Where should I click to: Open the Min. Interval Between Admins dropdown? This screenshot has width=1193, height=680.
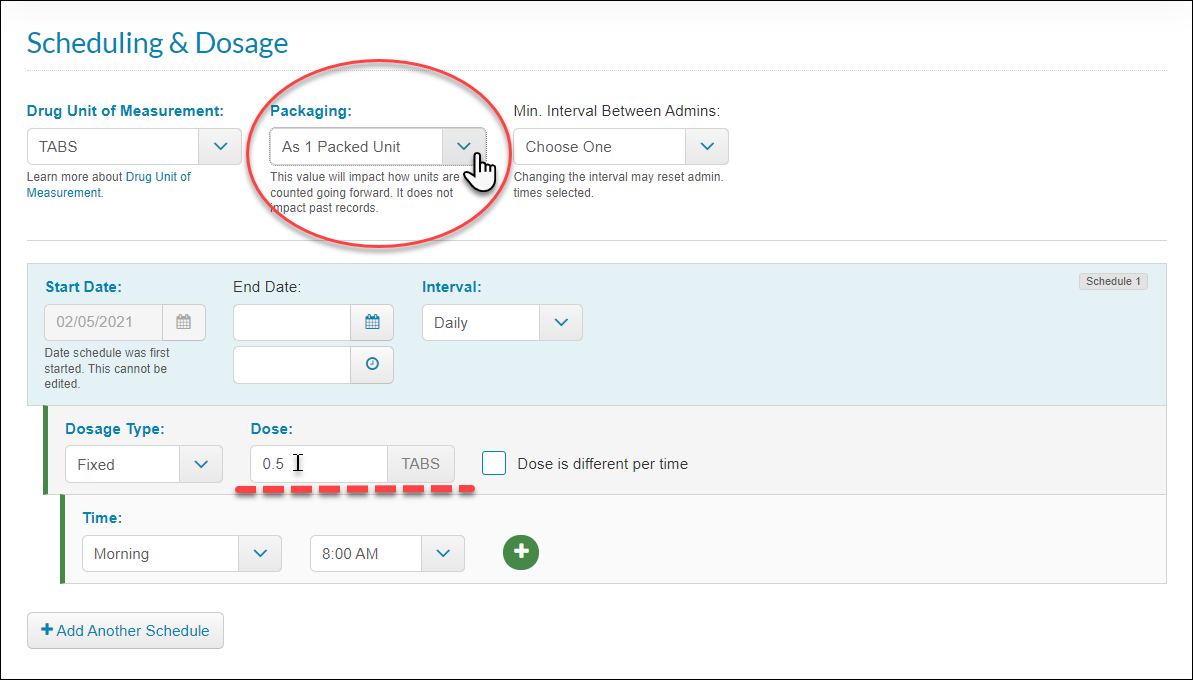tap(707, 146)
